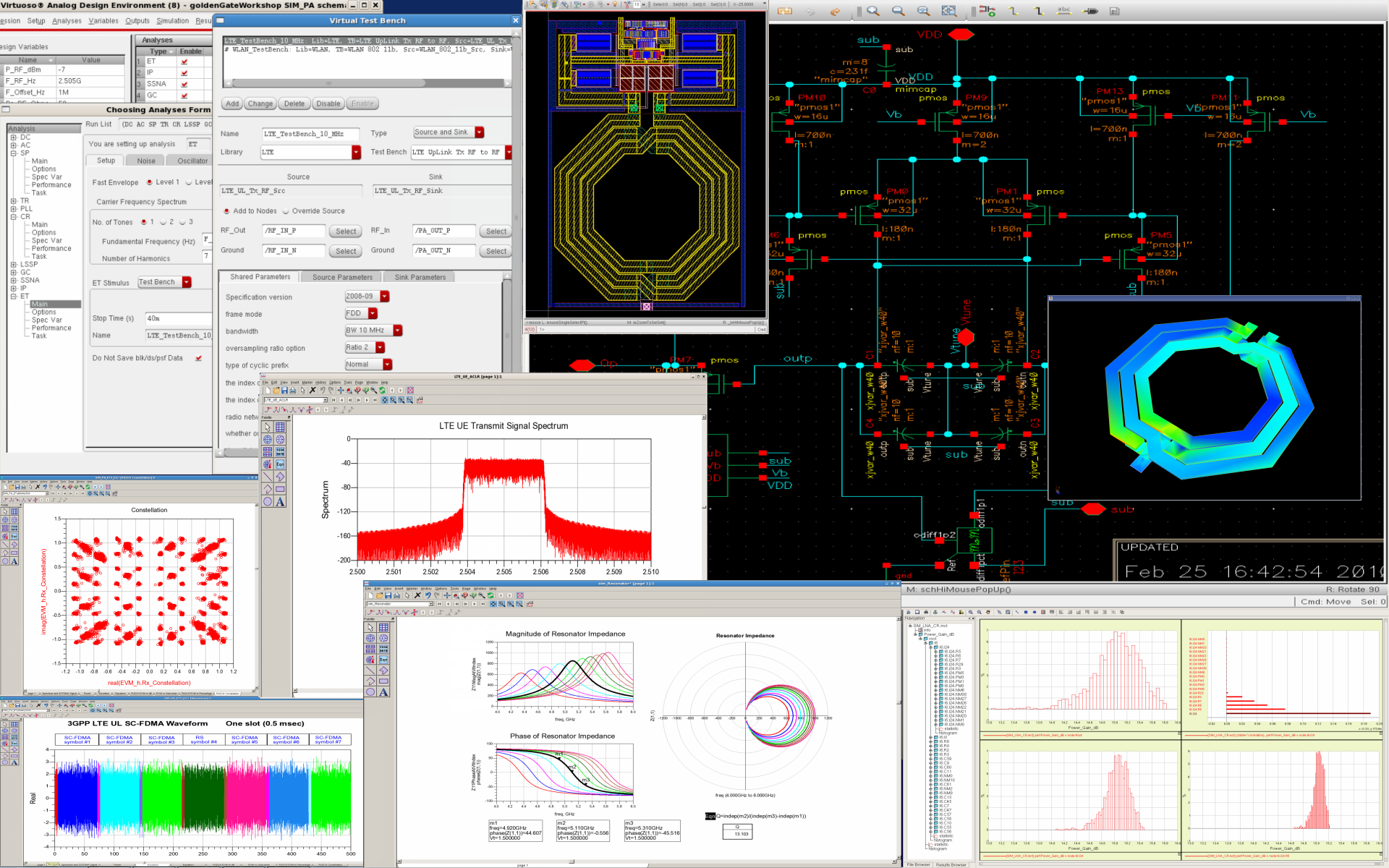Select the delete X icon in the graph toolbar
This screenshot has width=1389, height=868.
tap(313, 390)
